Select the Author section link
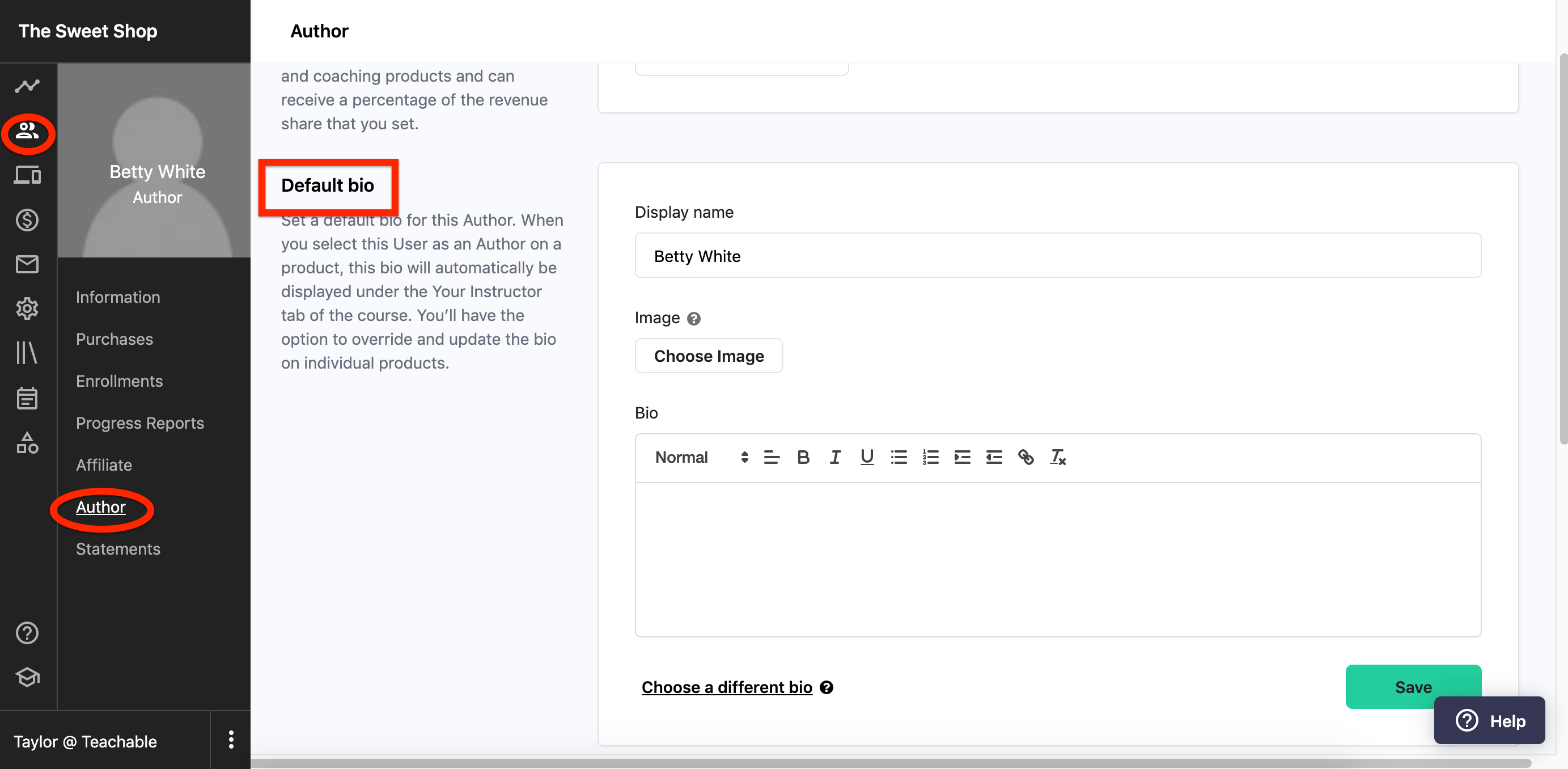Image resolution: width=1568 pixels, height=769 pixels. (x=101, y=507)
